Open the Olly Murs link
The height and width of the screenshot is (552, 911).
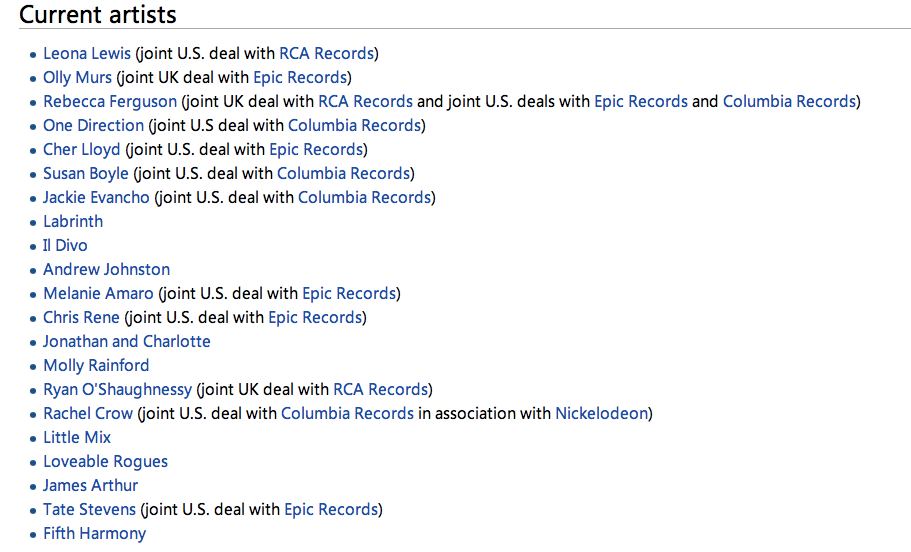(x=77, y=77)
